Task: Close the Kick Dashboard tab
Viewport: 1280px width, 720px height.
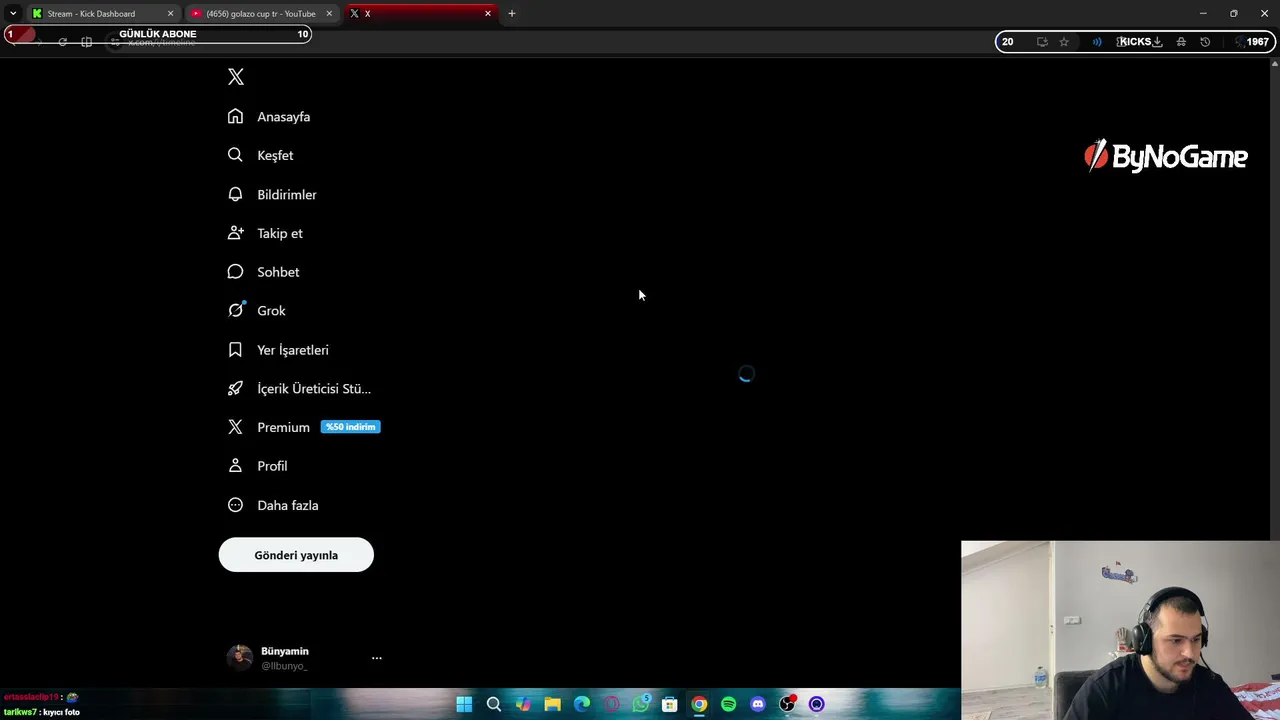Action: tap(170, 14)
